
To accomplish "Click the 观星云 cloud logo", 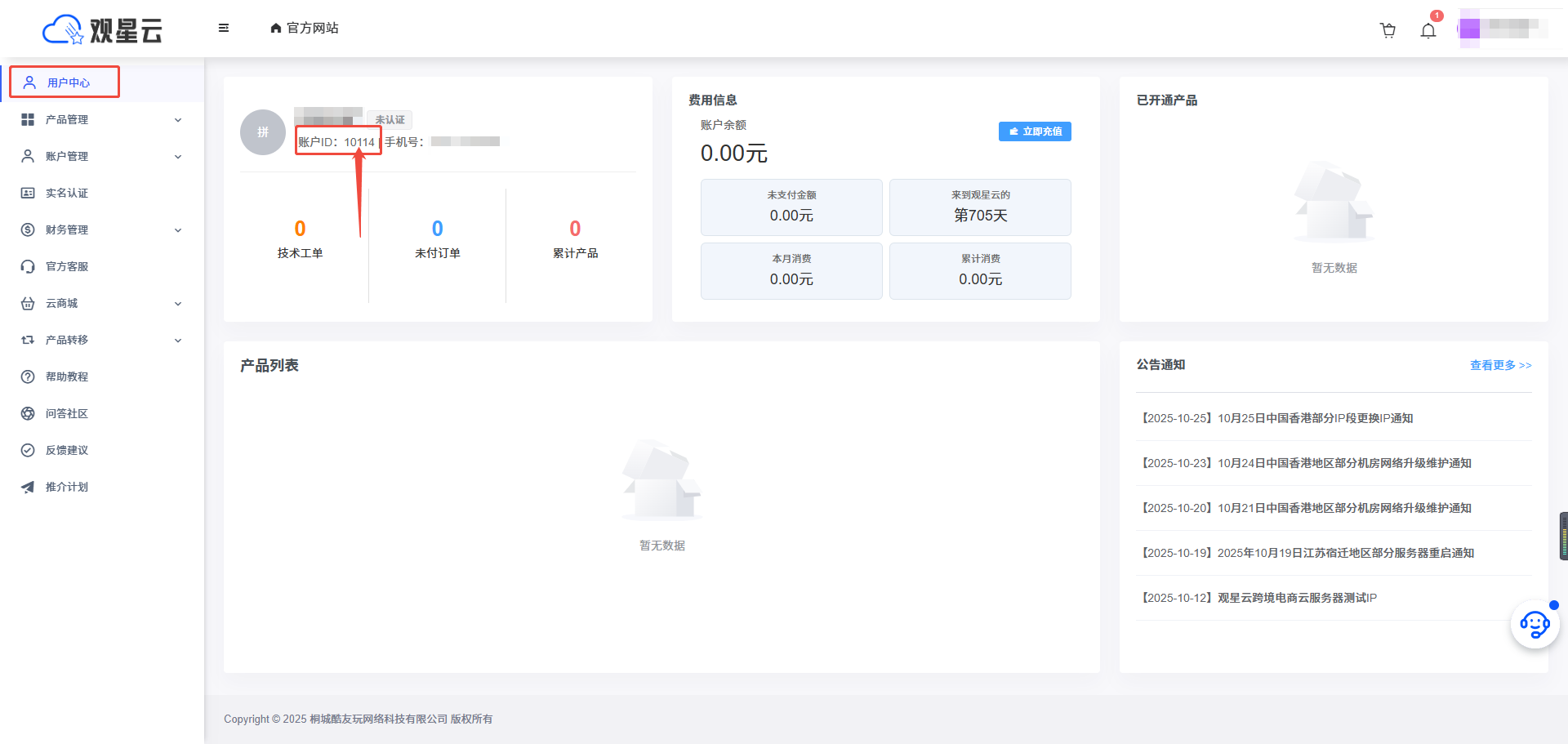I will (x=102, y=29).
